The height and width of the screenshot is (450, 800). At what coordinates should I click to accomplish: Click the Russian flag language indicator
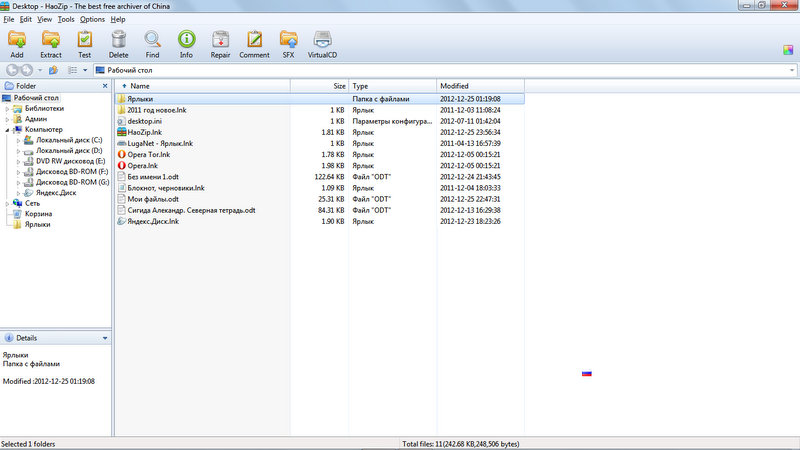coord(587,373)
